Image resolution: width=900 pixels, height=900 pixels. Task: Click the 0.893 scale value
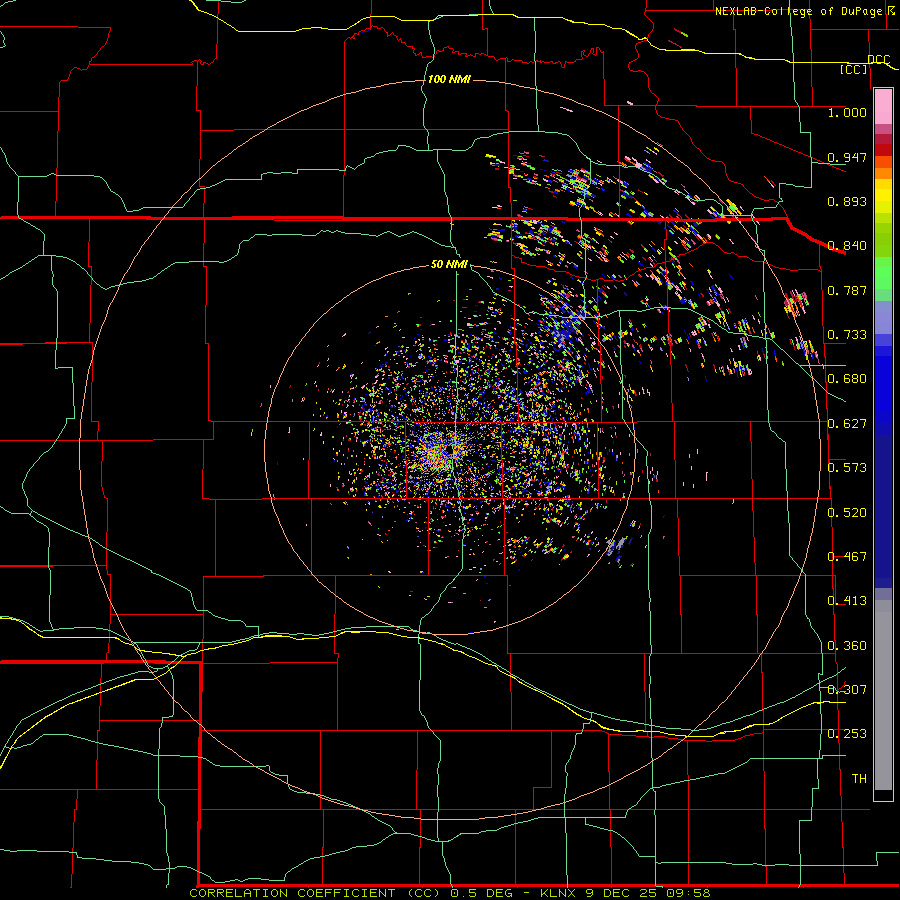coord(847,201)
